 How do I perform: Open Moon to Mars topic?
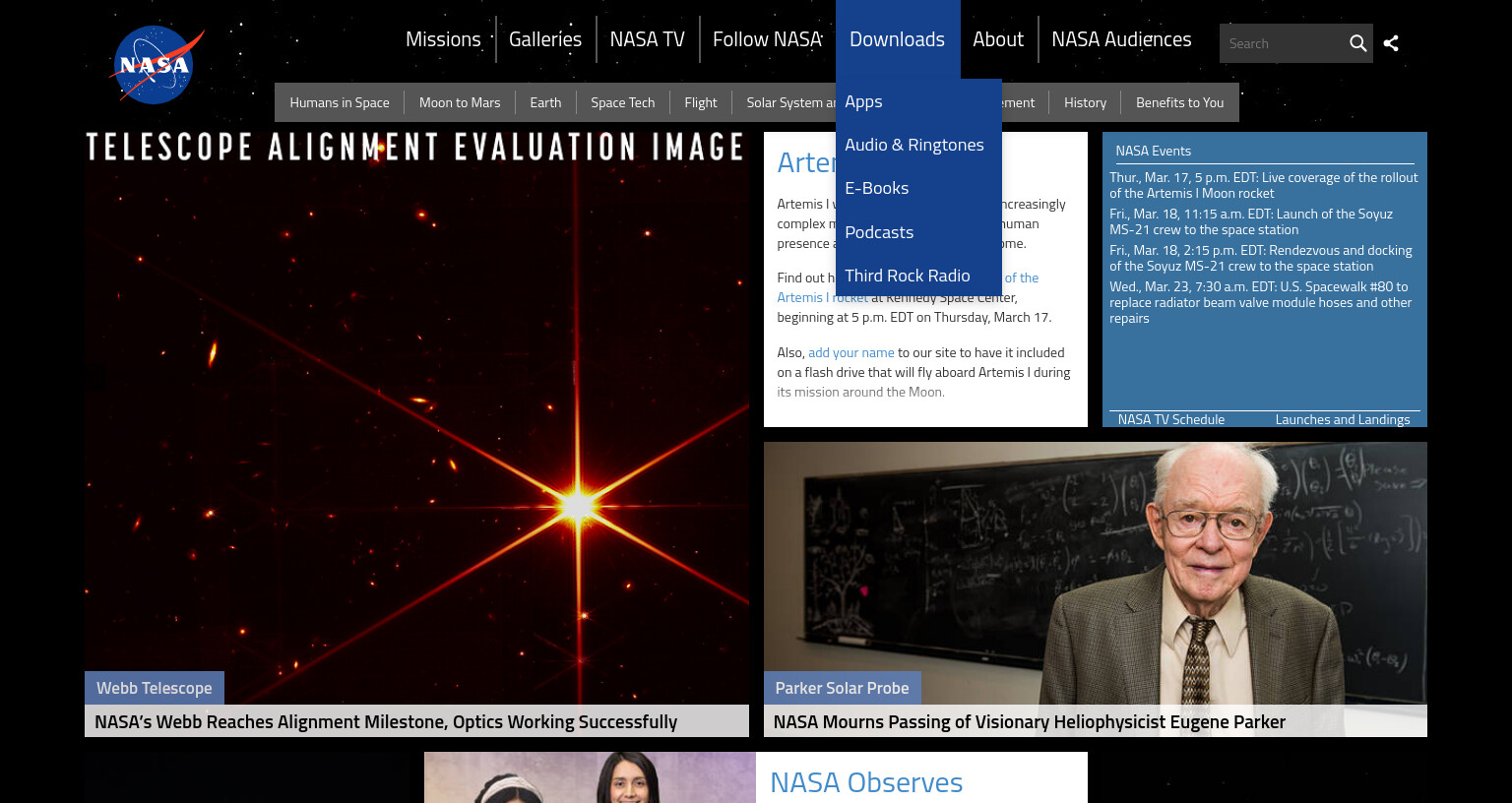[460, 102]
